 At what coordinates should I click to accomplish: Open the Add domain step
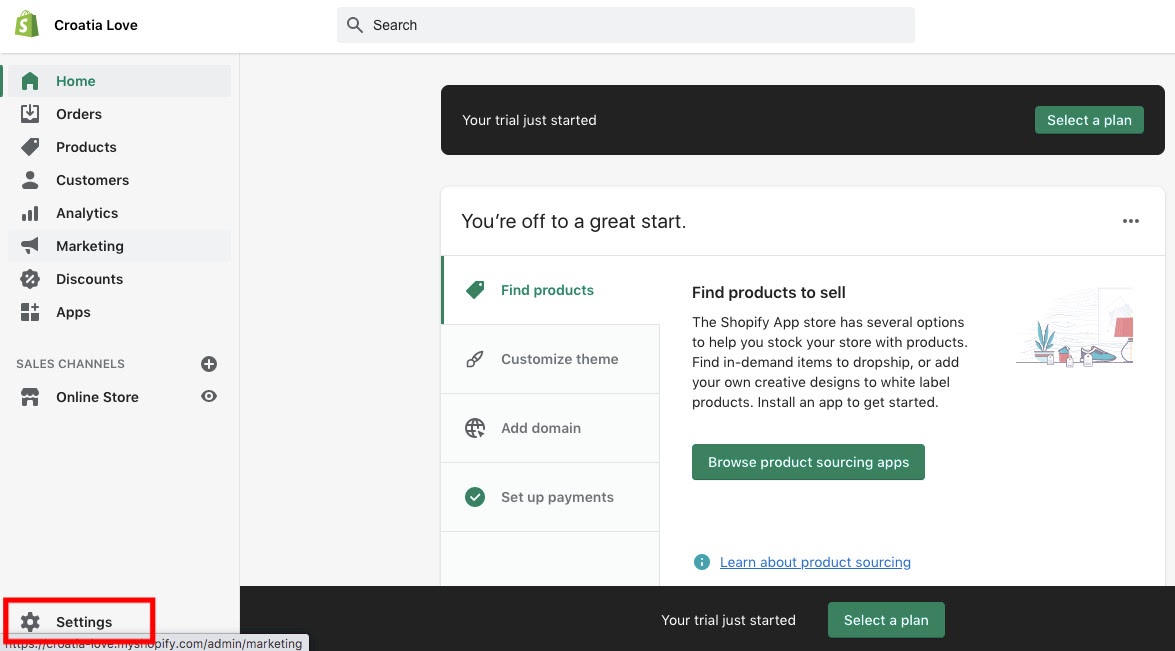tap(551, 428)
